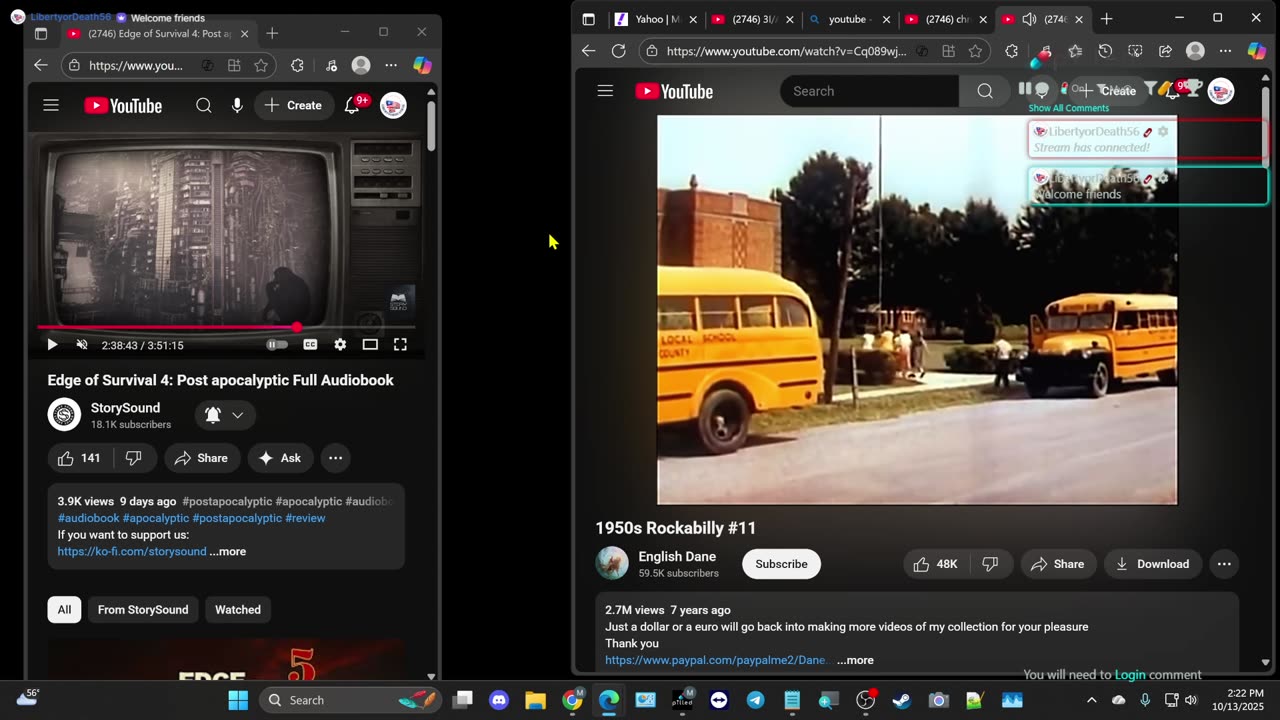Image resolution: width=1280 pixels, height=720 pixels.
Task: Open English Dane channel avatar
Action: pyautogui.click(x=612, y=563)
